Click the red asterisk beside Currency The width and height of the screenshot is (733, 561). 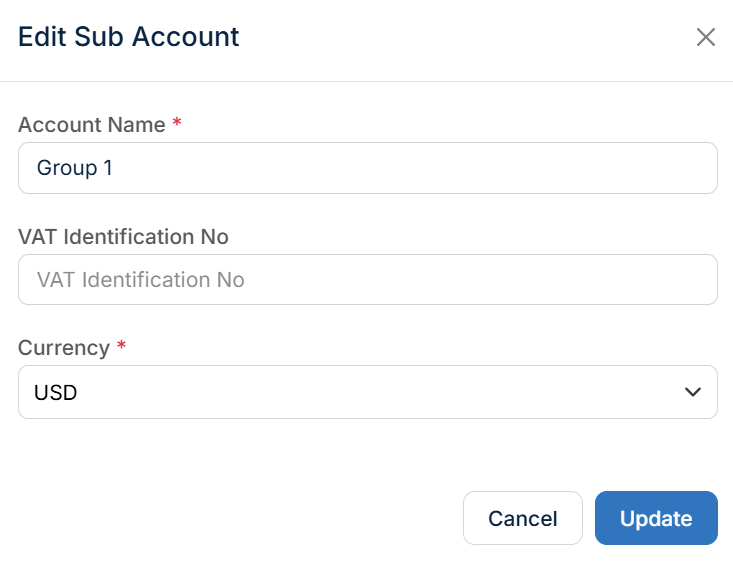pos(122,346)
